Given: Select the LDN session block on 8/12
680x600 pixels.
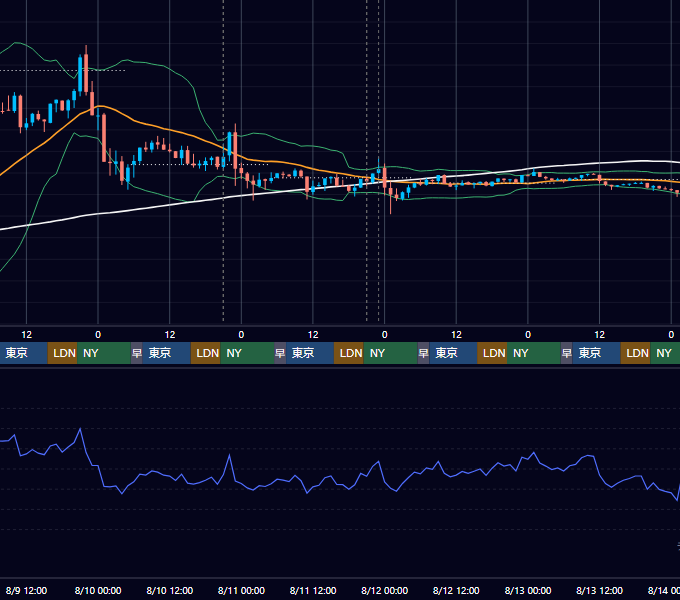Looking at the screenshot, I should [x=492, y=353].
